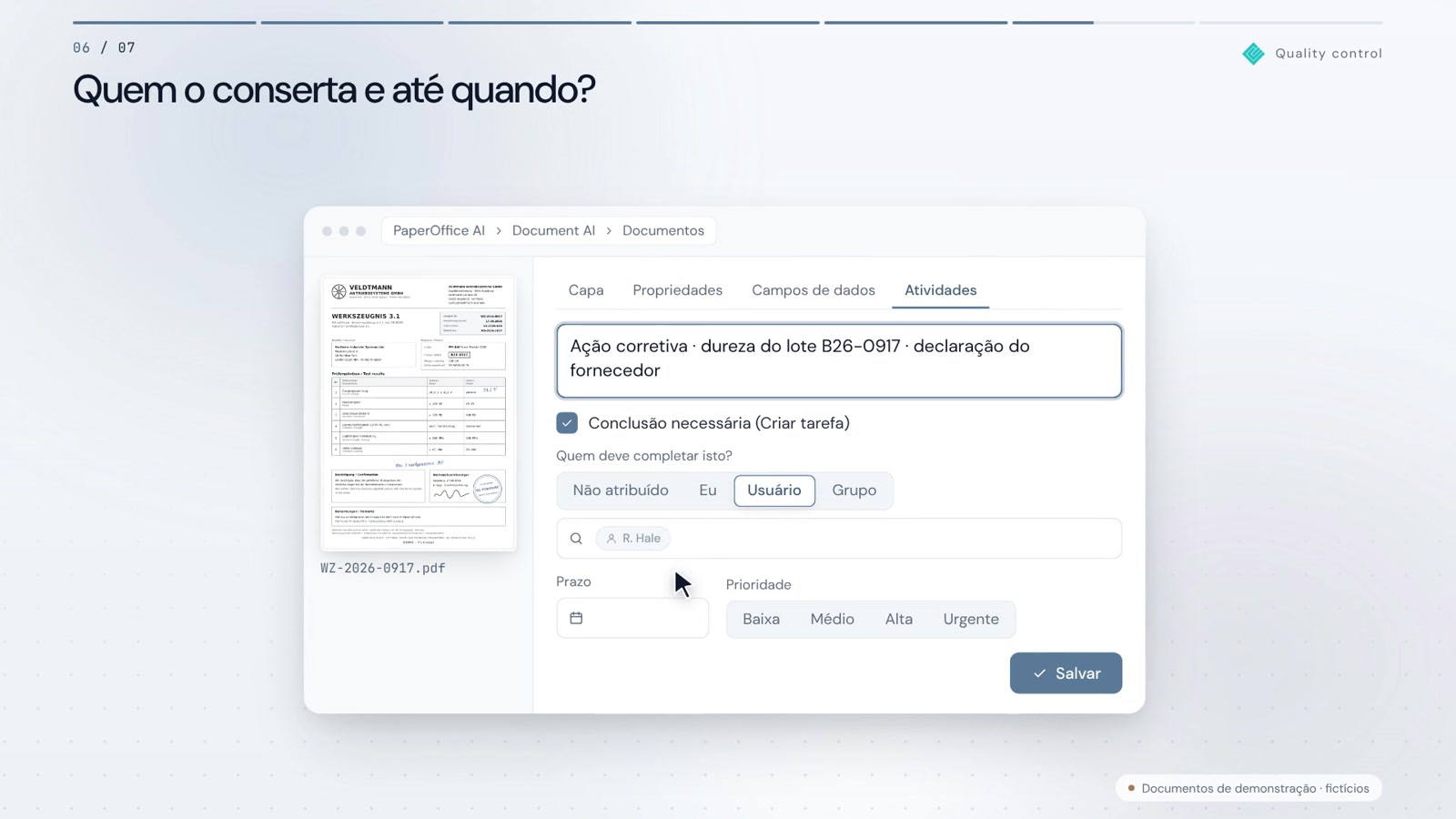Set priority to Médio
This screenshot has height=819, width=1456.
point(833,619)
